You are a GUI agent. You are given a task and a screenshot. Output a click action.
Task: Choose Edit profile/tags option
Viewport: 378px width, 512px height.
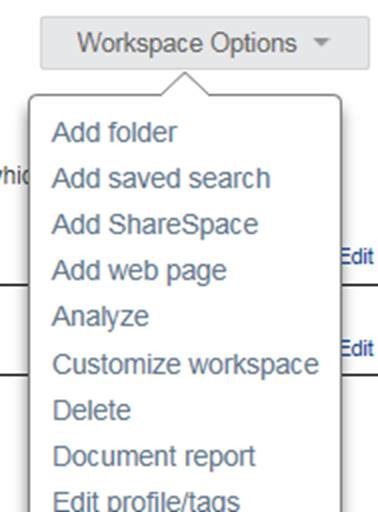click(146, 502)
